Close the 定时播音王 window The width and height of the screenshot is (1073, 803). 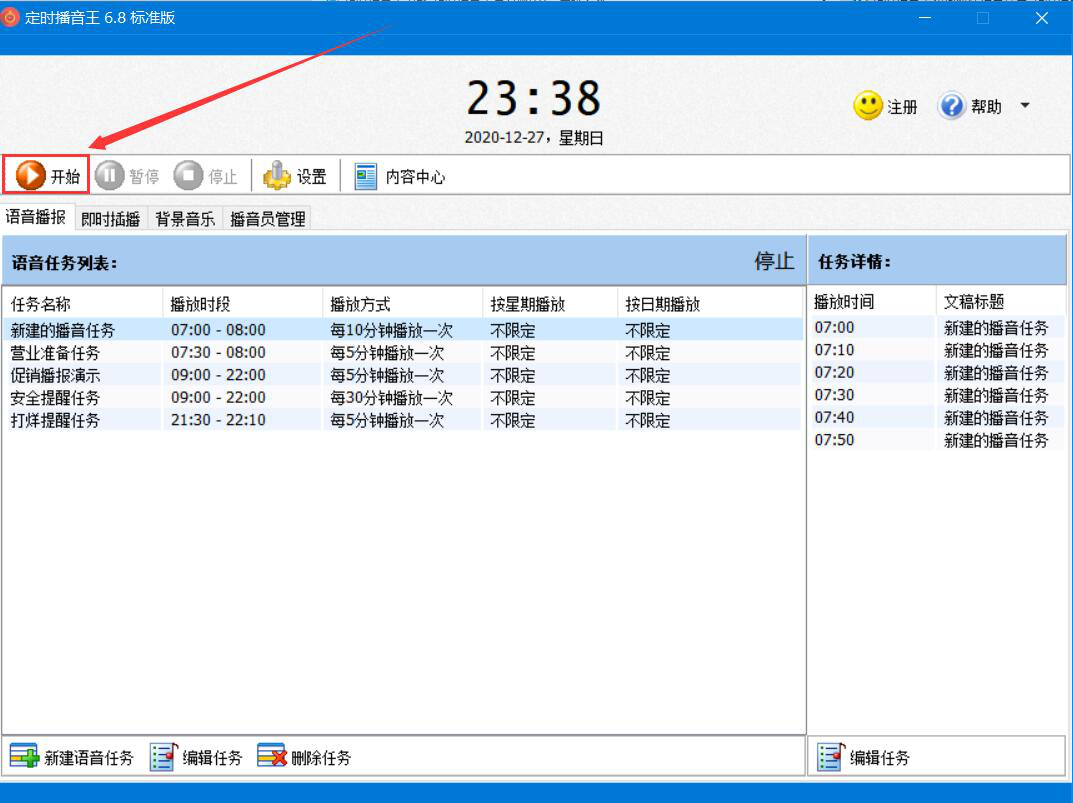1042,18
